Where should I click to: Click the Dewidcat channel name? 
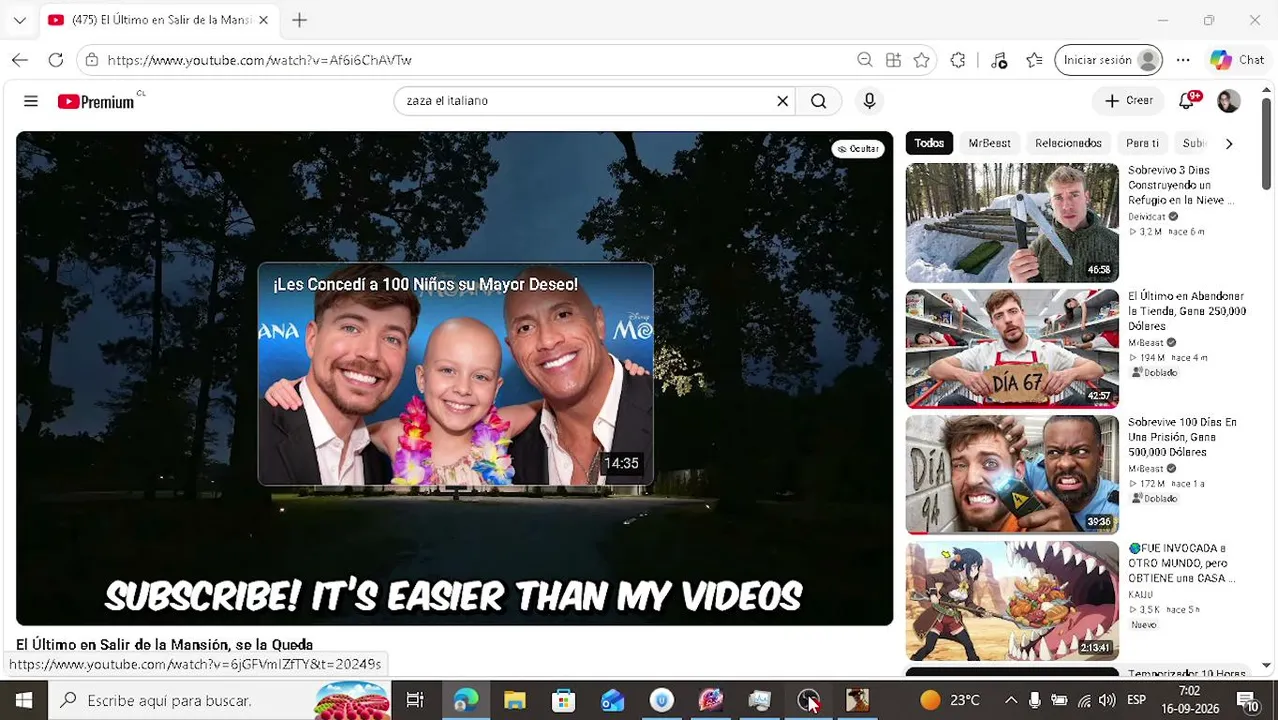(1147, 217)
